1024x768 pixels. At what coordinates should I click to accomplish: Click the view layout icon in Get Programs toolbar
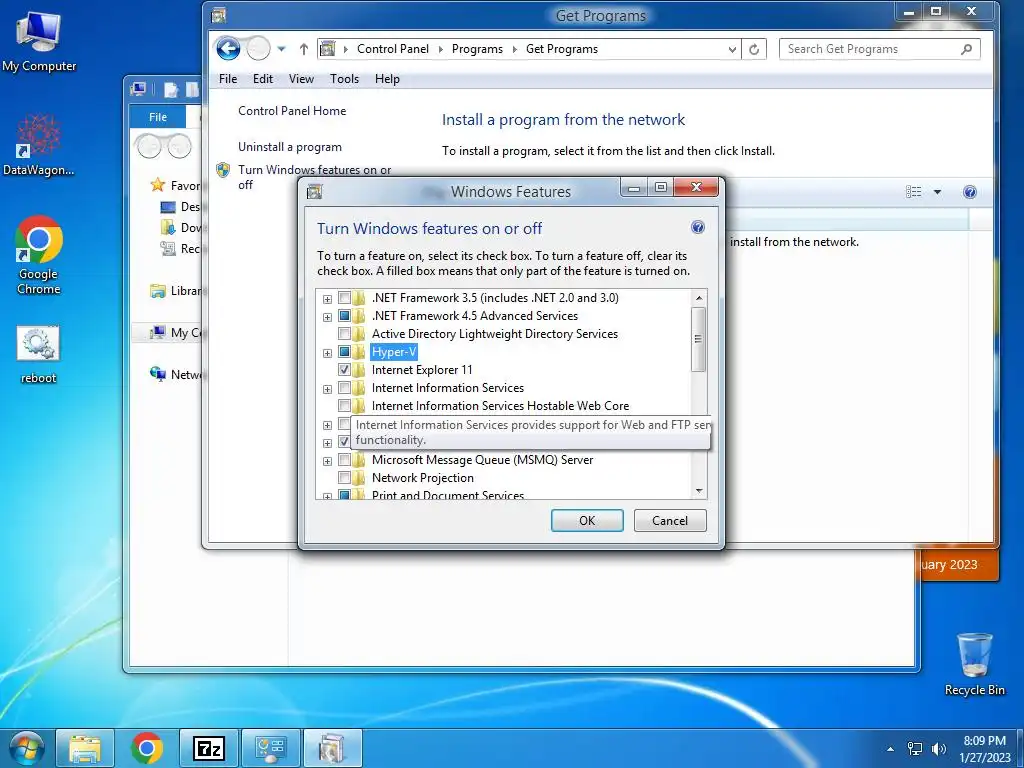(914, 192)
